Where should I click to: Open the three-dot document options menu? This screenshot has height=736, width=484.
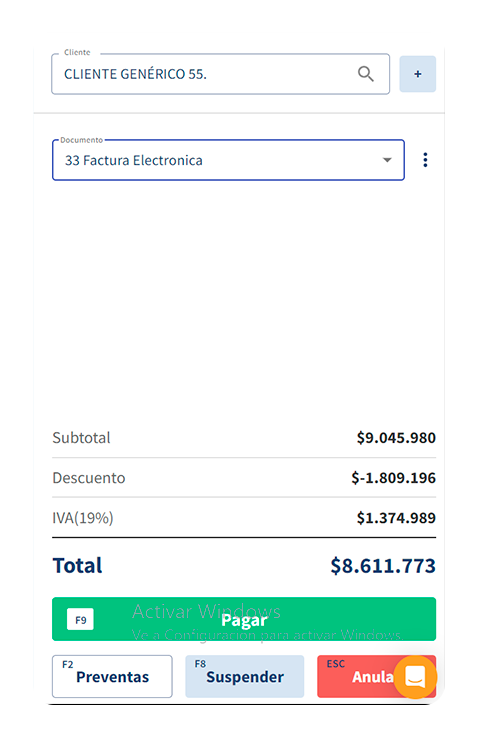[425, 160]
